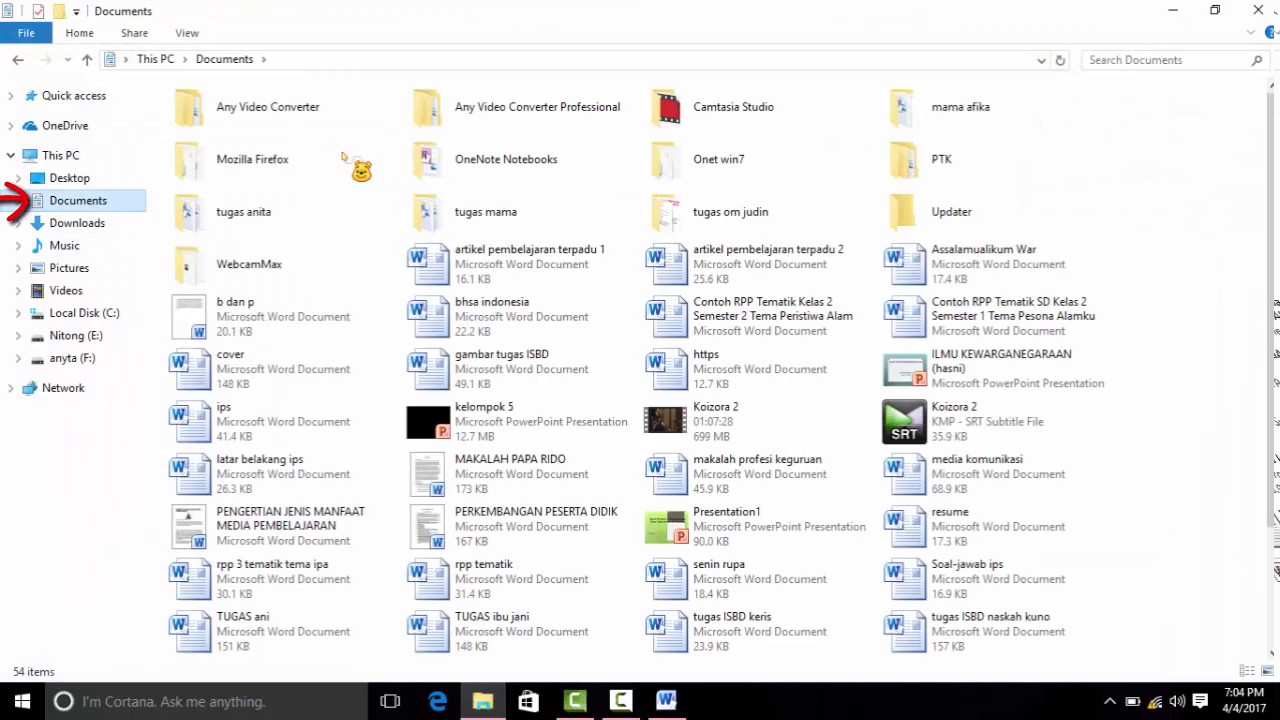Open the Home ribbon tab

click(79, 33)
